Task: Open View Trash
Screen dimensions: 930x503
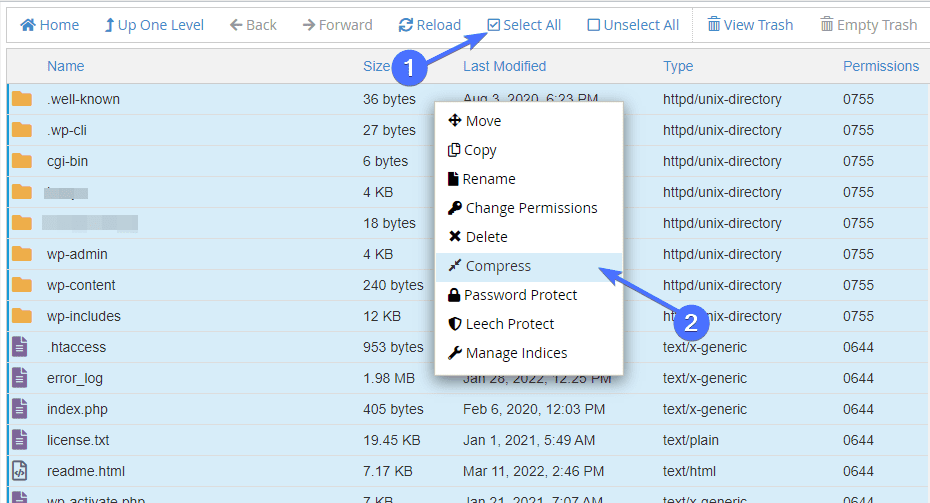Action: pos(750,25)
